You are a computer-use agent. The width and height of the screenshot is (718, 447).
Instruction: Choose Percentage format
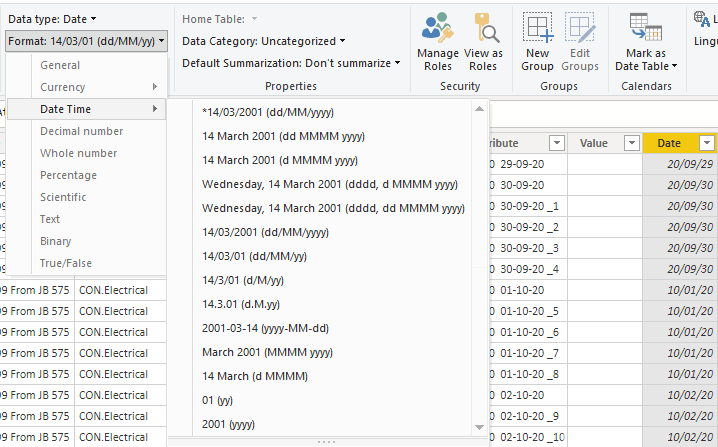point(87,175)
